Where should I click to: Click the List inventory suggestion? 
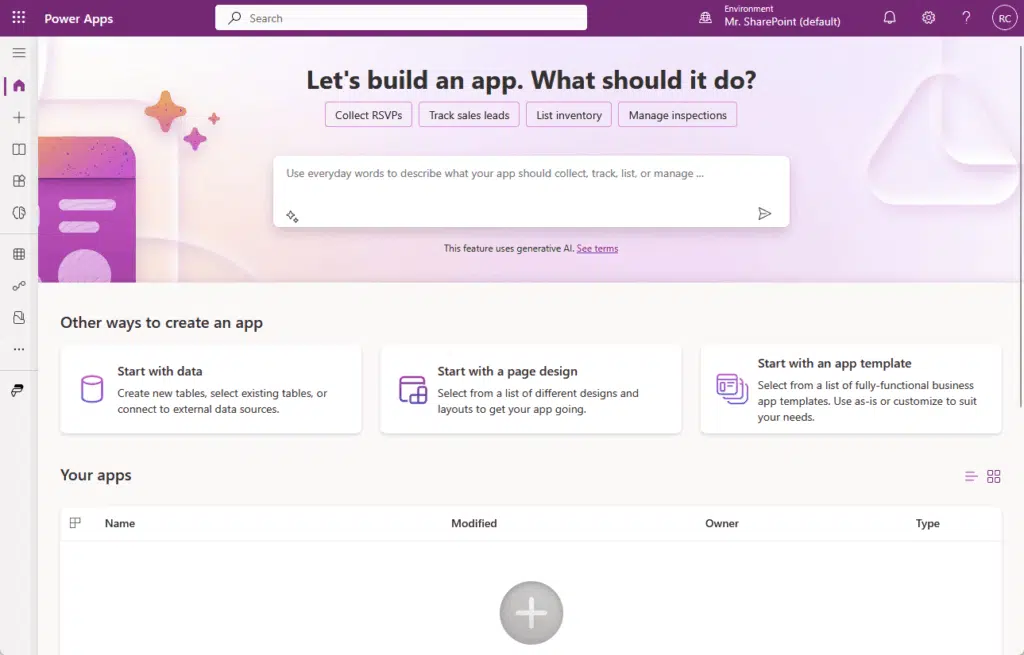click(569, 115)
